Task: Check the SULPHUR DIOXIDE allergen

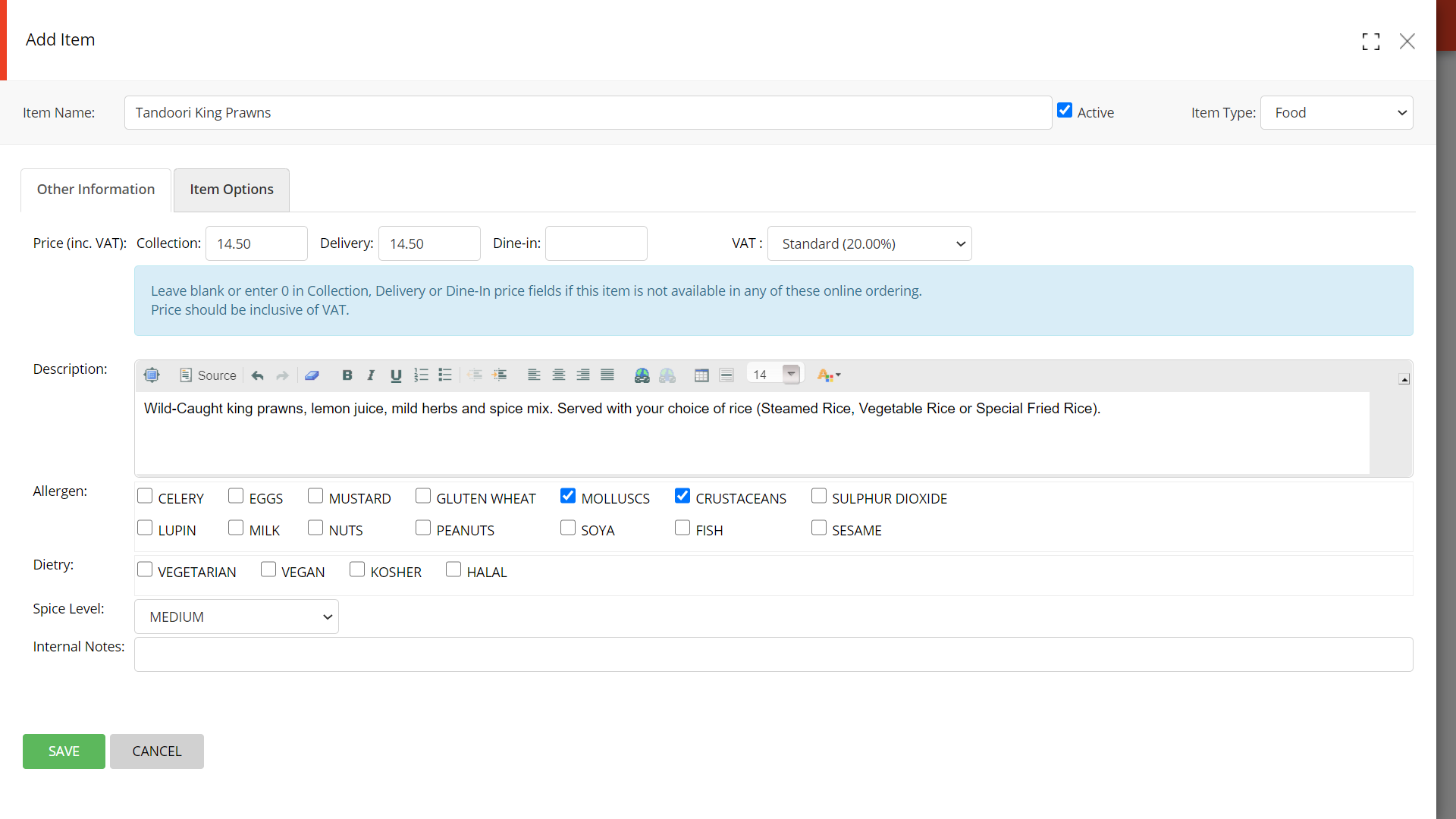Action: (819, 496)
